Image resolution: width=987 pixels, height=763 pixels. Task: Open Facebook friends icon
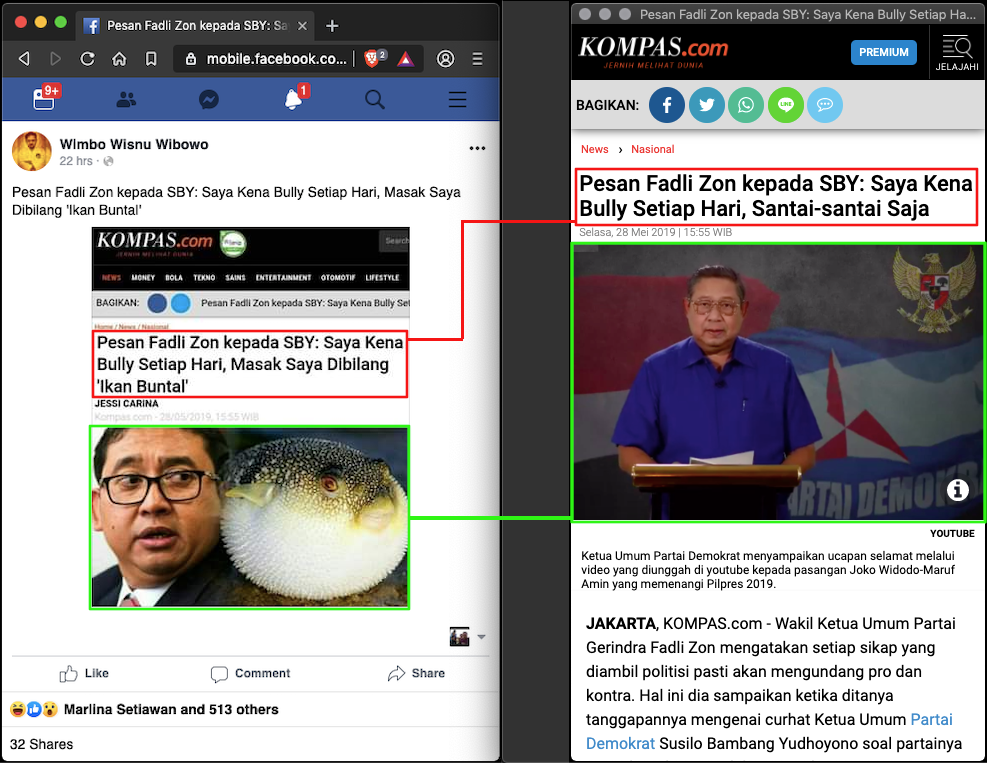(126, 100)
